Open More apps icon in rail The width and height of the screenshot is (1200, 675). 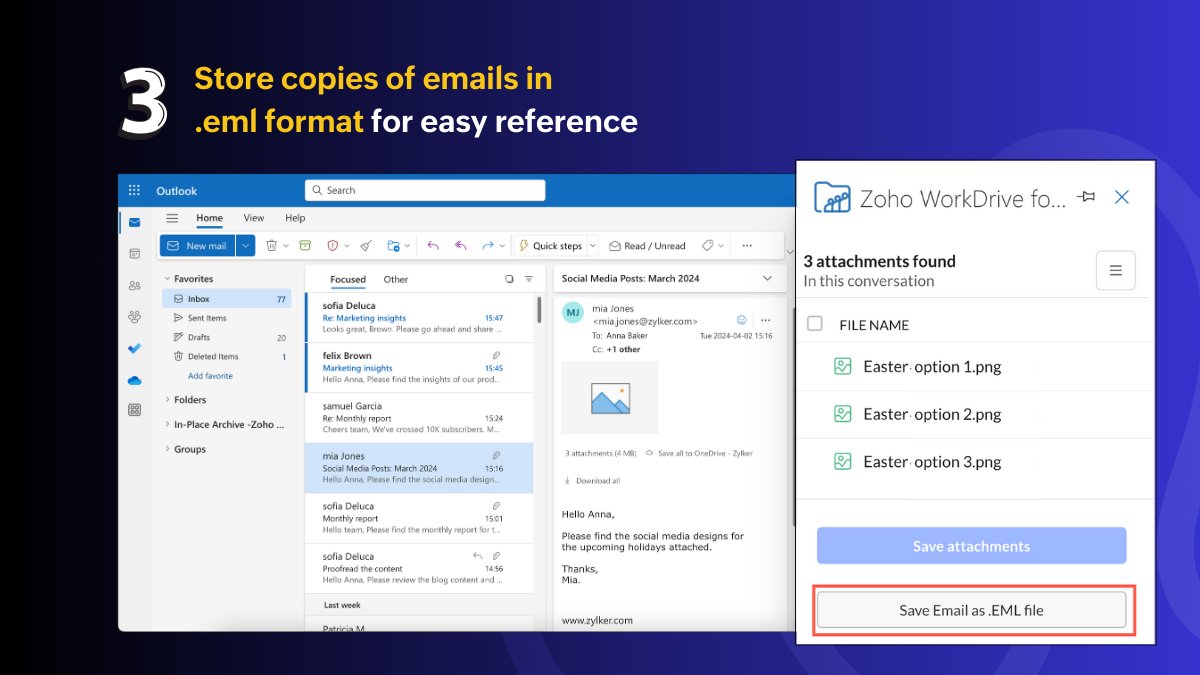[x=134, y=410]
